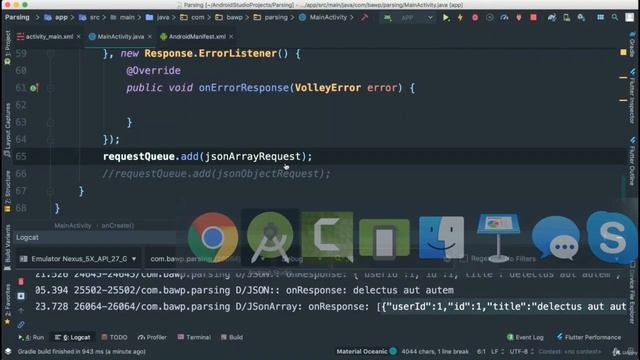Open Chrome from the app switcher

click(213, 237)
